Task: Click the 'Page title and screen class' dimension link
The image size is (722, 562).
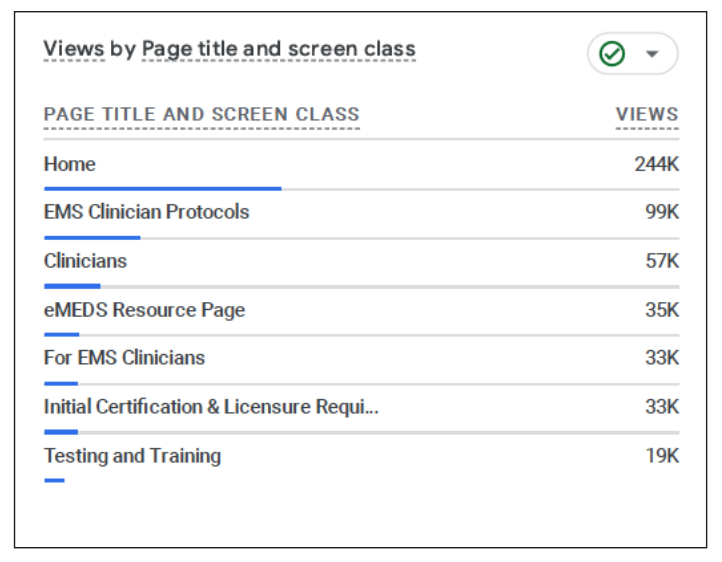Action: pos(278,49)
